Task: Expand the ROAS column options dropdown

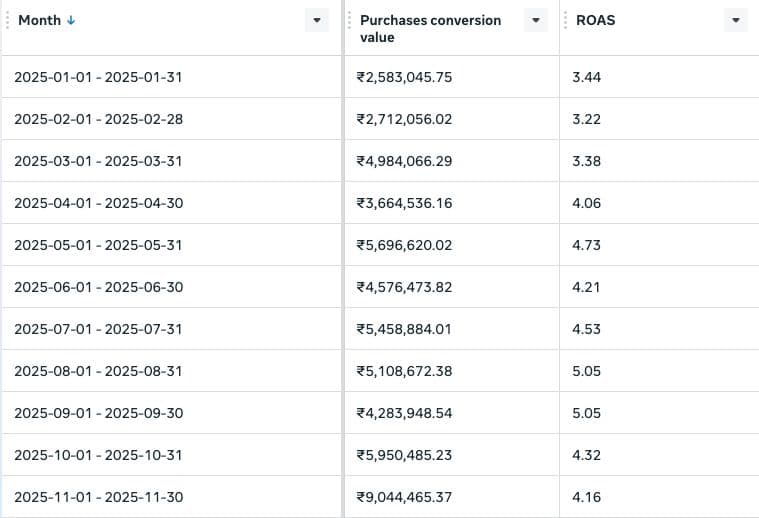Action: tap(736, 20)
